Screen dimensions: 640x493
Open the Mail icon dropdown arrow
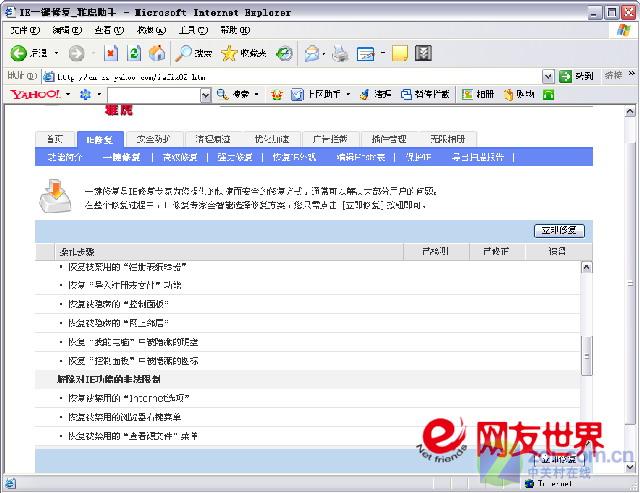324,53
